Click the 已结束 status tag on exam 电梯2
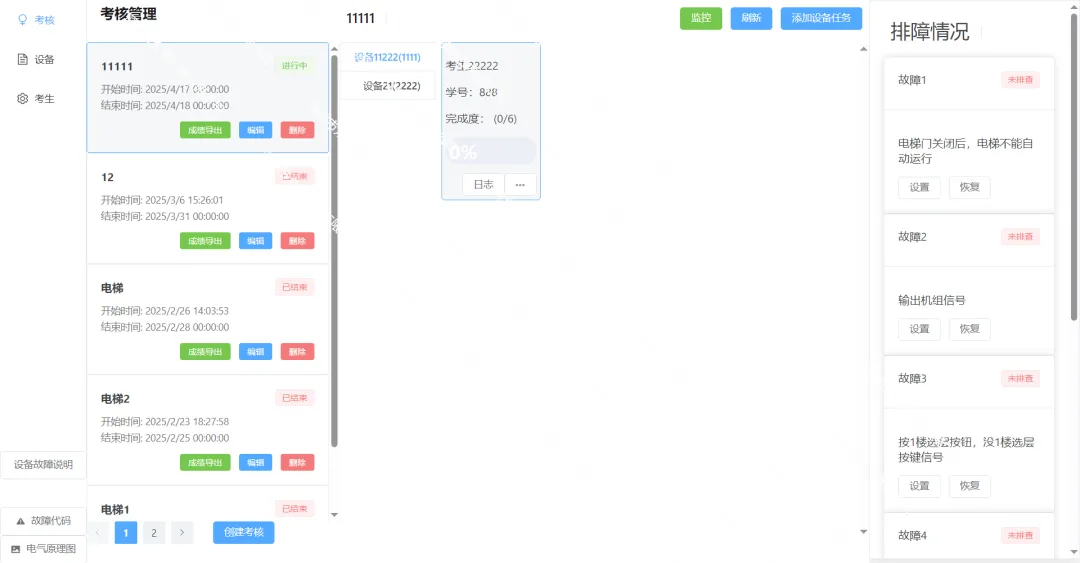The image size is (1080, 563). tap(294, 398)
